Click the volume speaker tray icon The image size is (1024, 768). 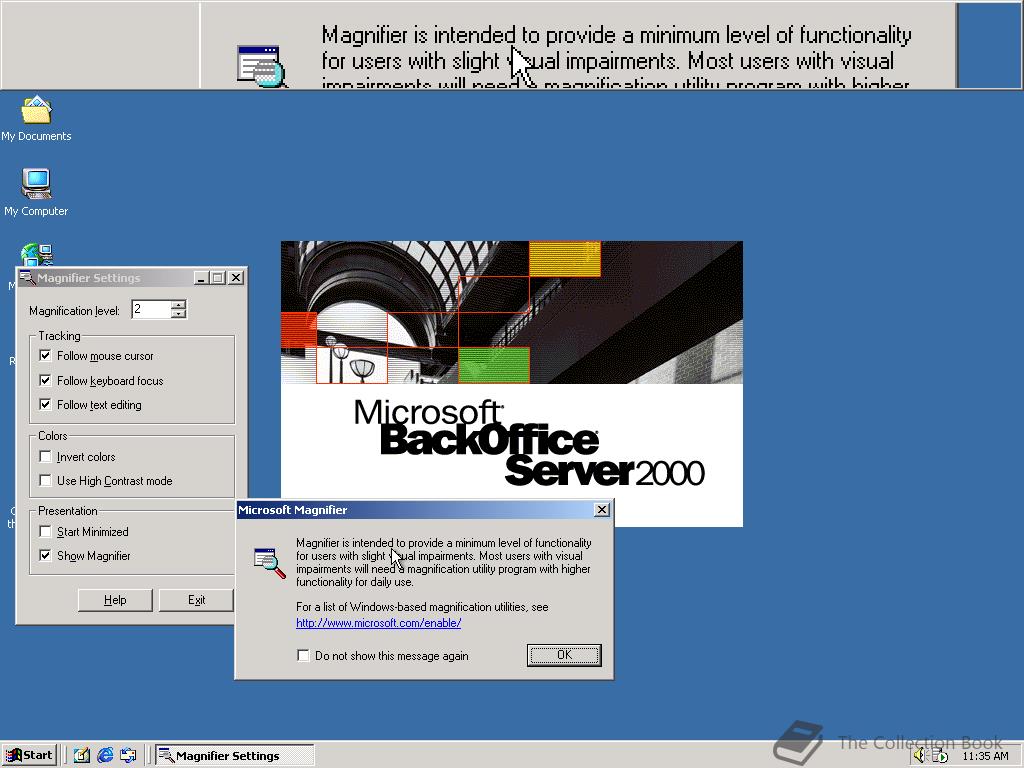tap(920, 756)
